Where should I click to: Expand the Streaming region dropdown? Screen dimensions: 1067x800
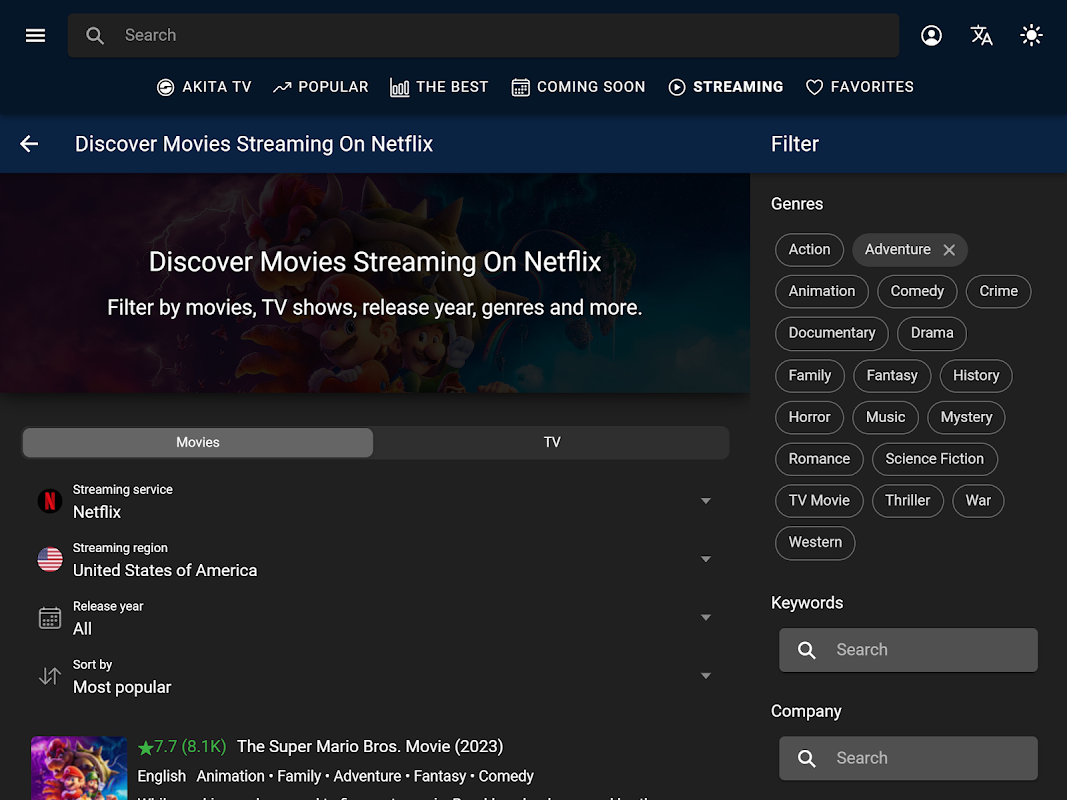[x=375, y=560]
